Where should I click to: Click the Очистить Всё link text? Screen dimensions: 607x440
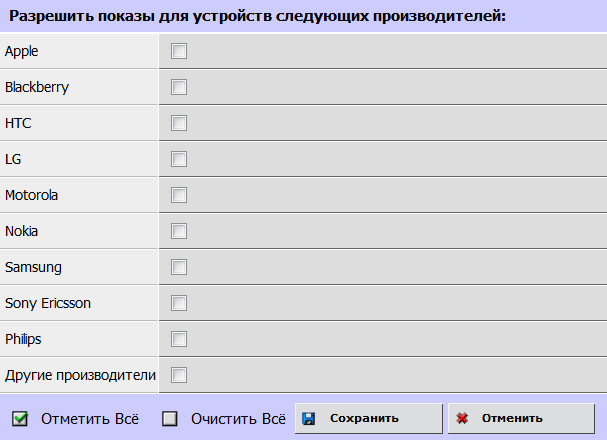(238, 419)
